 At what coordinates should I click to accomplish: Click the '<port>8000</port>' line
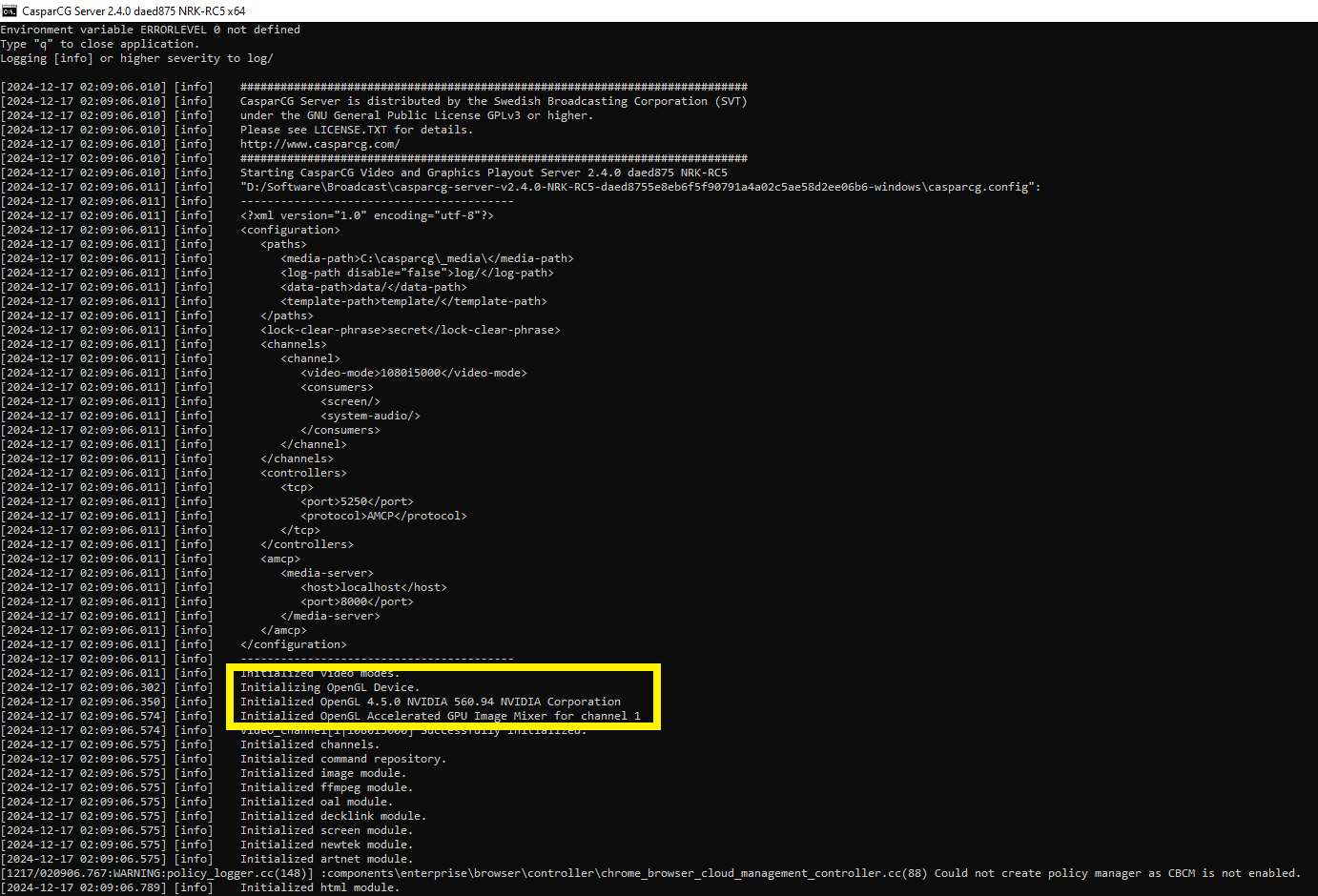(357, 601)
